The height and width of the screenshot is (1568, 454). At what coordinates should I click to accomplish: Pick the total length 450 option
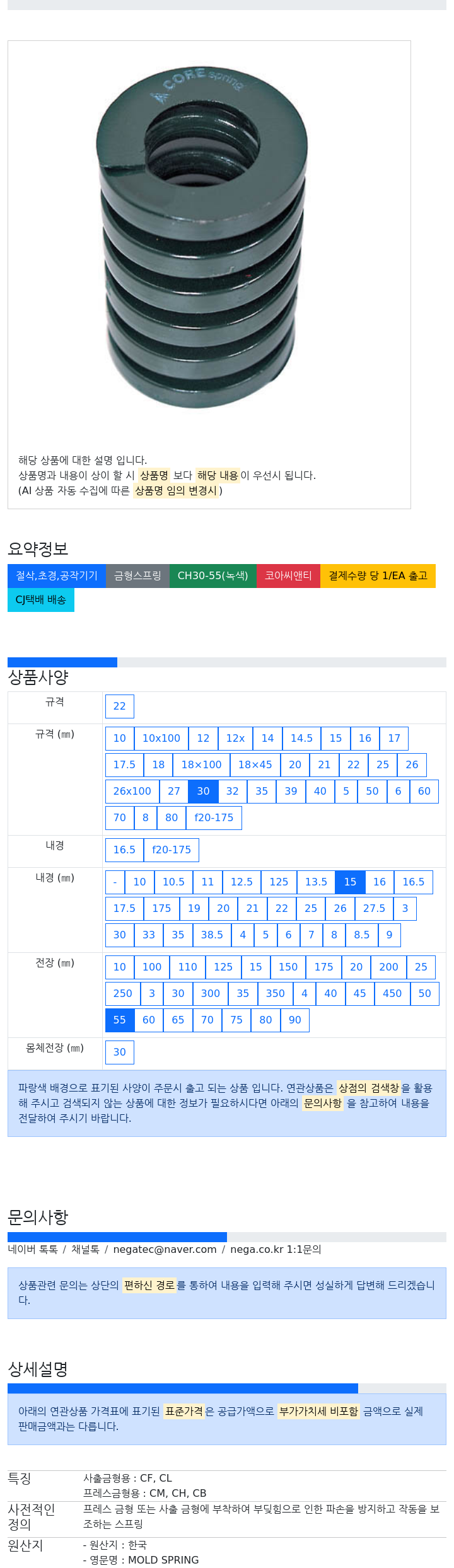392,993
